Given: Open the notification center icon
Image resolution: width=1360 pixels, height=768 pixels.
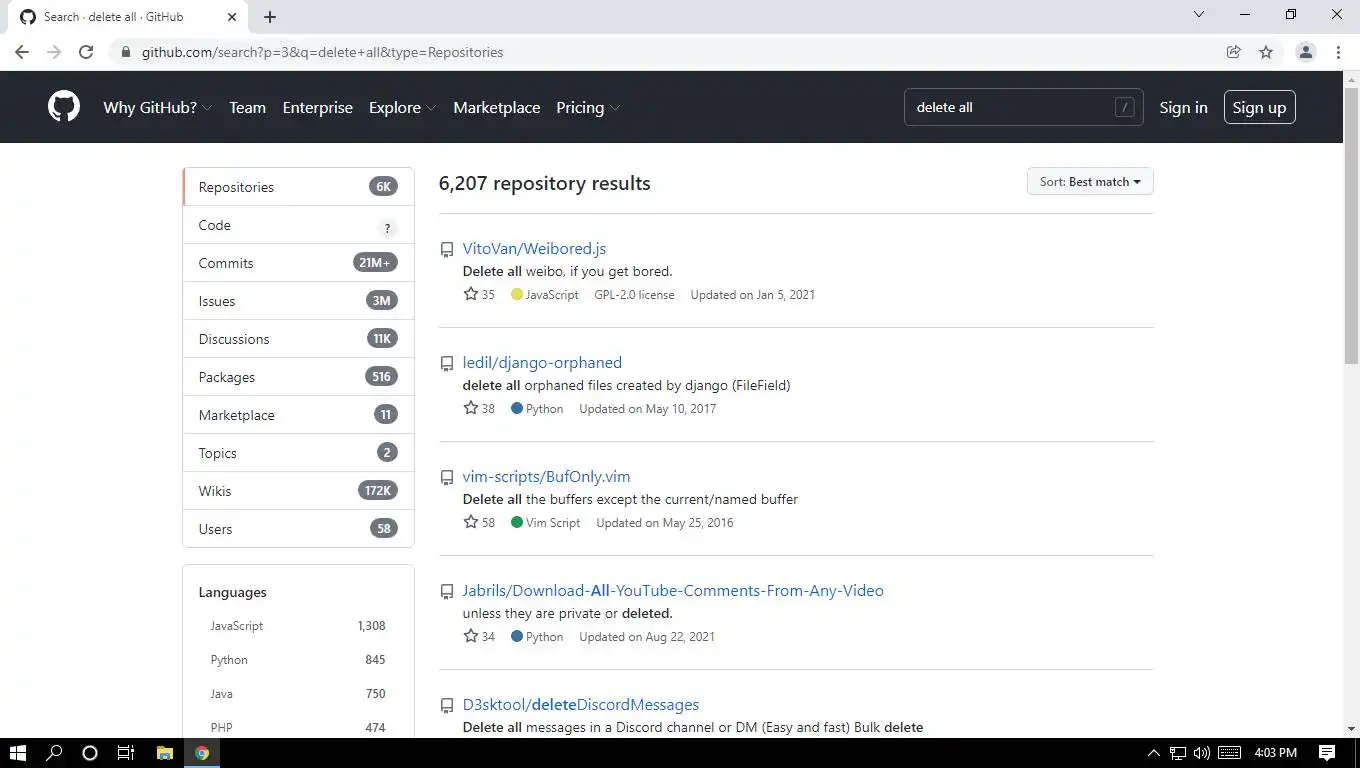Looking at the screenshot, I should point(1327,753).
